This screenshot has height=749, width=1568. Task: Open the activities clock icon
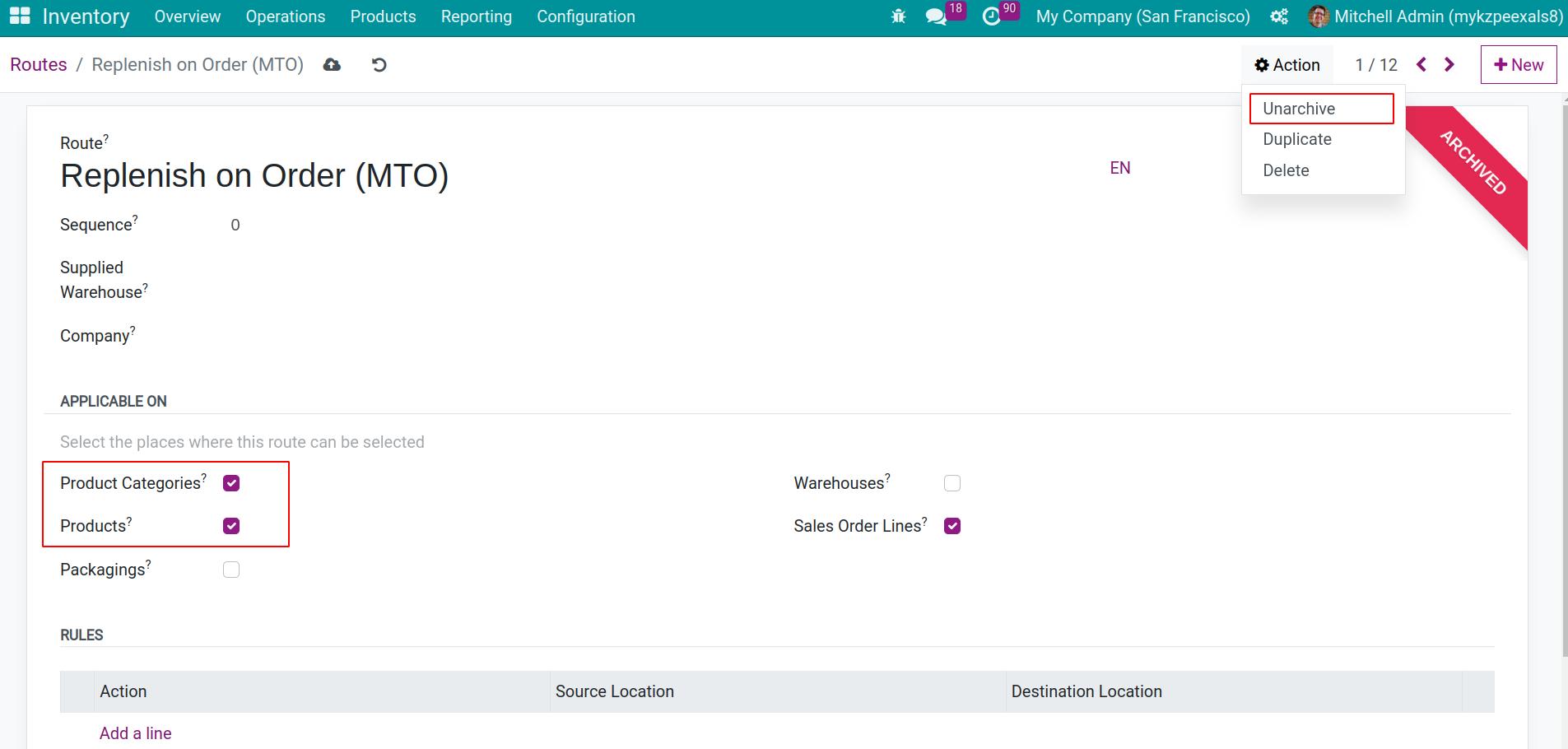pos(992,16)
